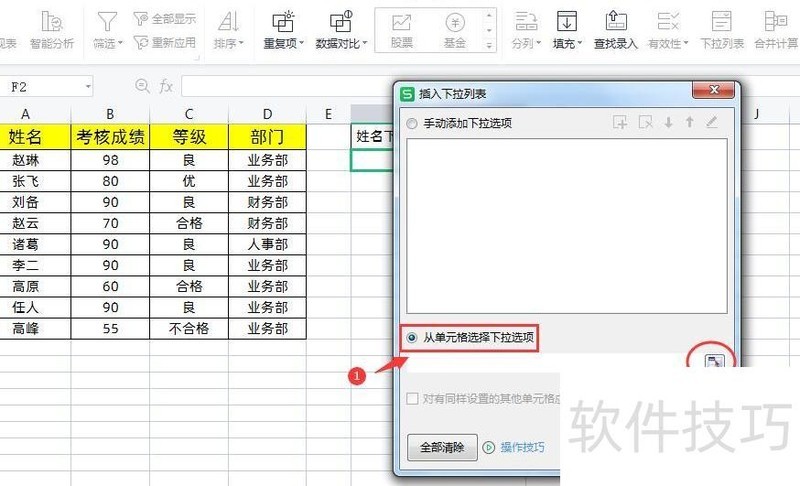Screen dimensions: 800x486
Task: Click the cell containing 人事部
Action: (x=267, y=244)
